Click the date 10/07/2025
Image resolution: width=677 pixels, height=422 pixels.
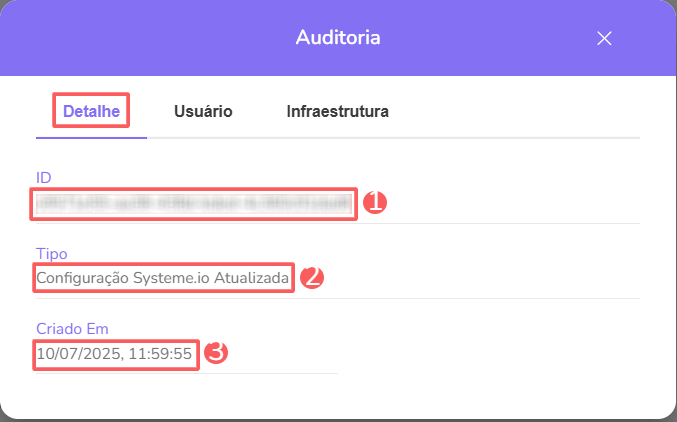(77, 353)
